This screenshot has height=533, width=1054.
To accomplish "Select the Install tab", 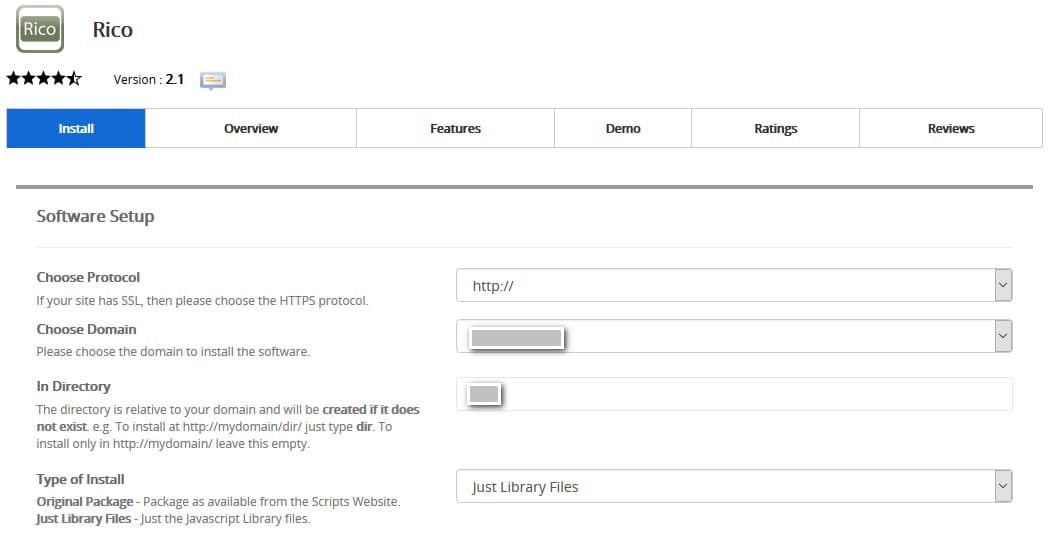I will [76, 128].
